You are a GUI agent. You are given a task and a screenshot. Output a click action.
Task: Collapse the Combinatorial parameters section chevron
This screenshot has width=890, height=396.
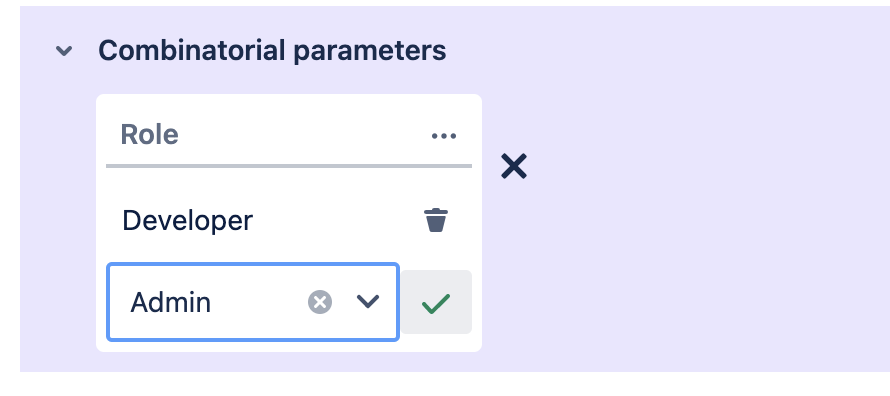[x=64, y=51]
